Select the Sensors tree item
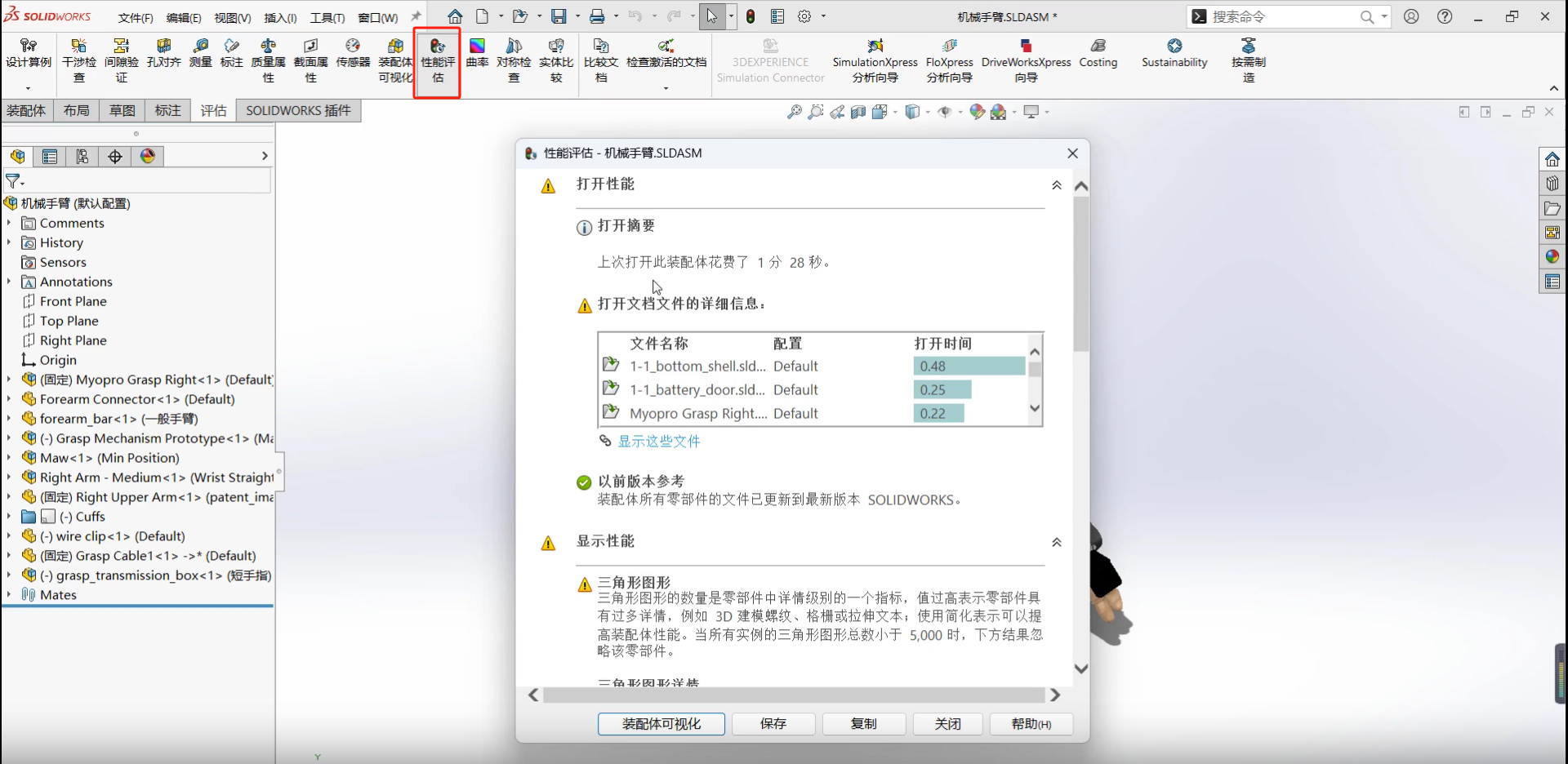Screen dimensions: 1568x764 pyautogui.click(x=63, y=262)
